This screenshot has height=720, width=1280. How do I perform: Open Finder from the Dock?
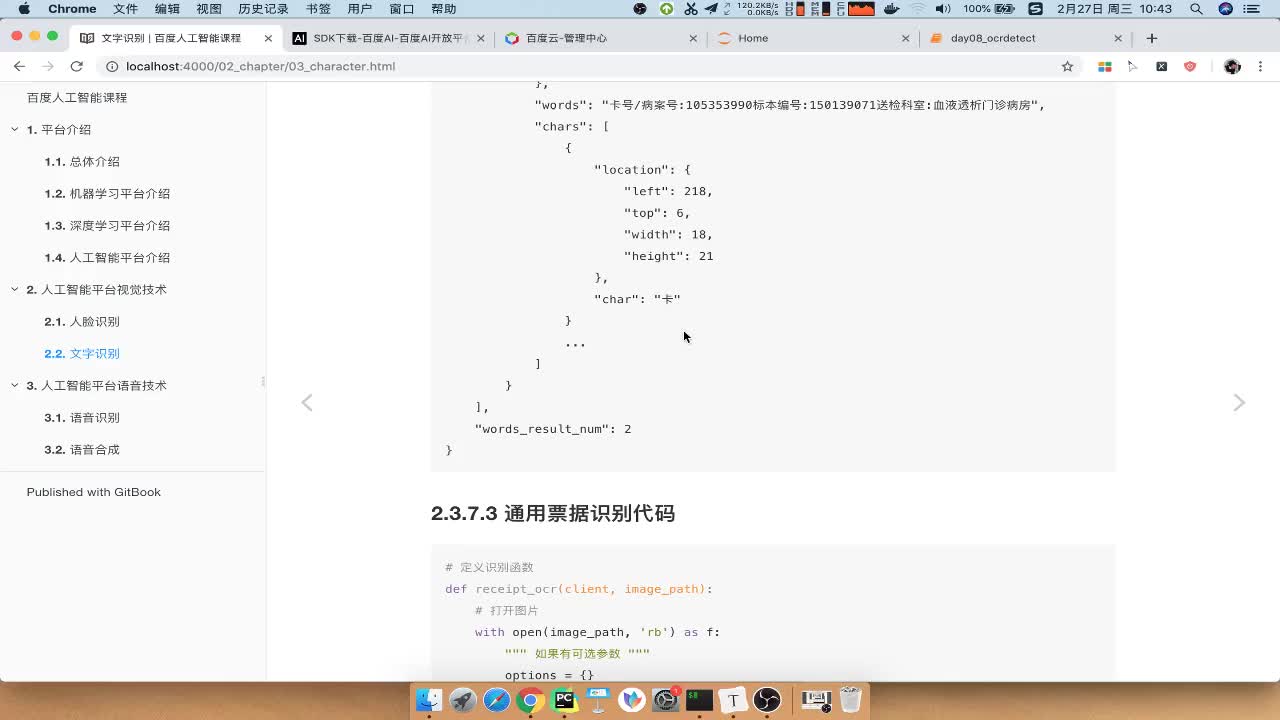tap(429, 700)
